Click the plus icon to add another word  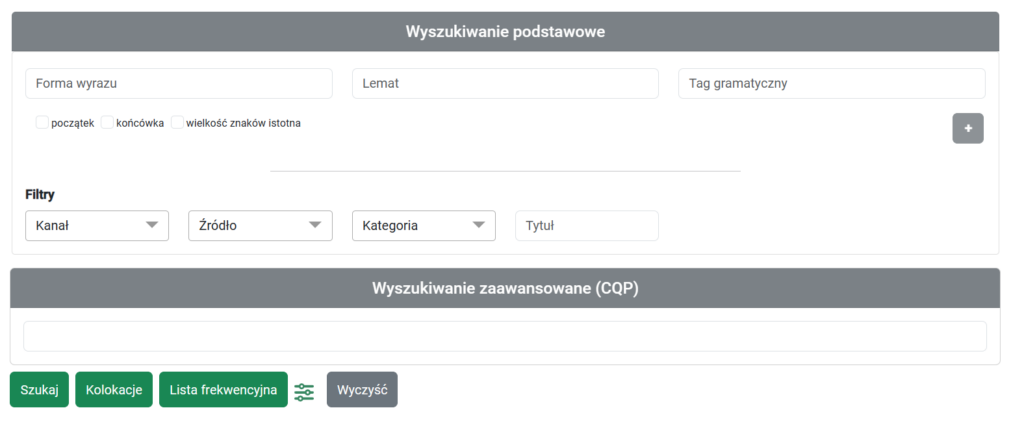(967, 129)
